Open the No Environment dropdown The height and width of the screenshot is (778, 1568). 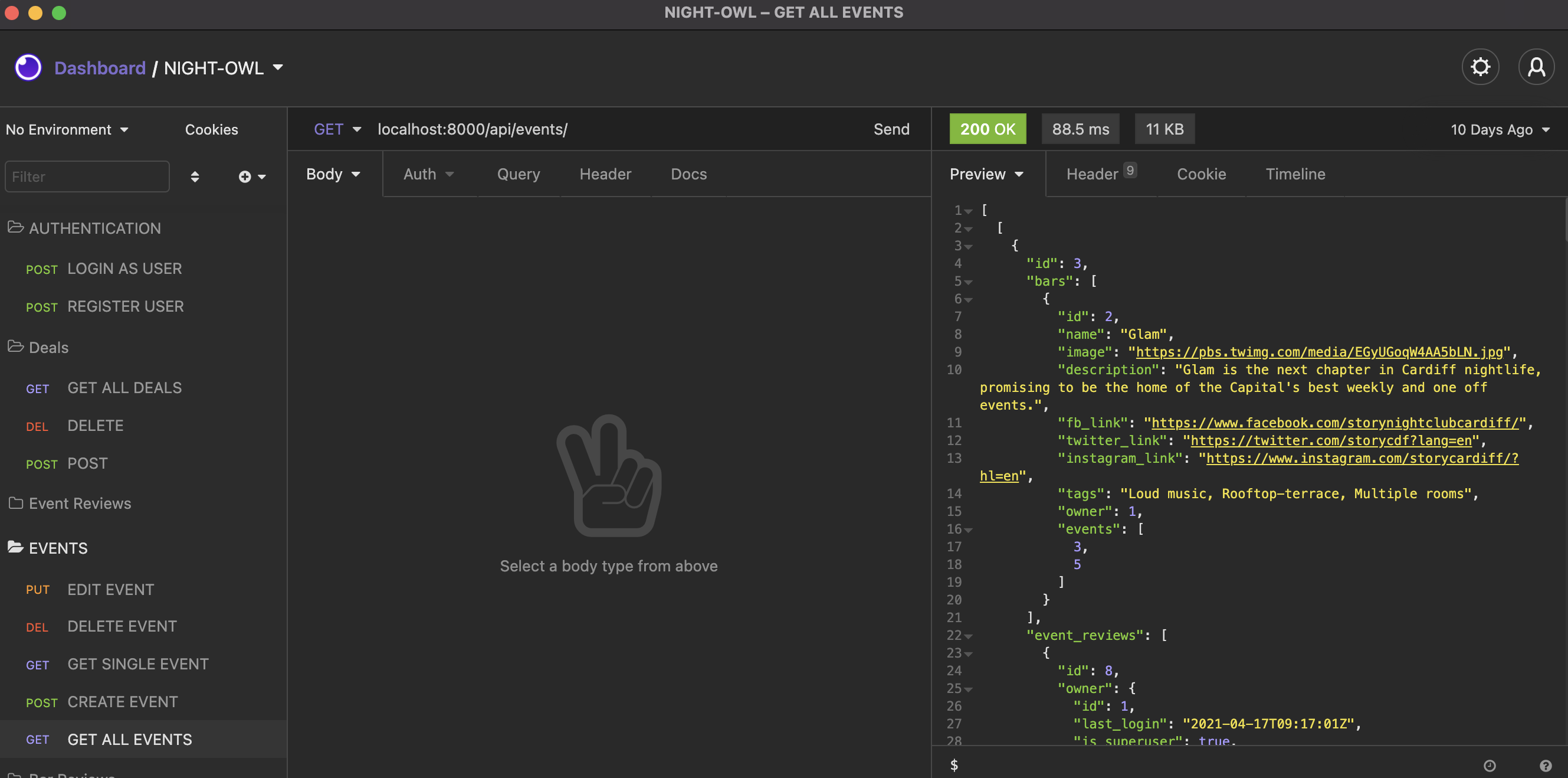[x=67, y=129]
